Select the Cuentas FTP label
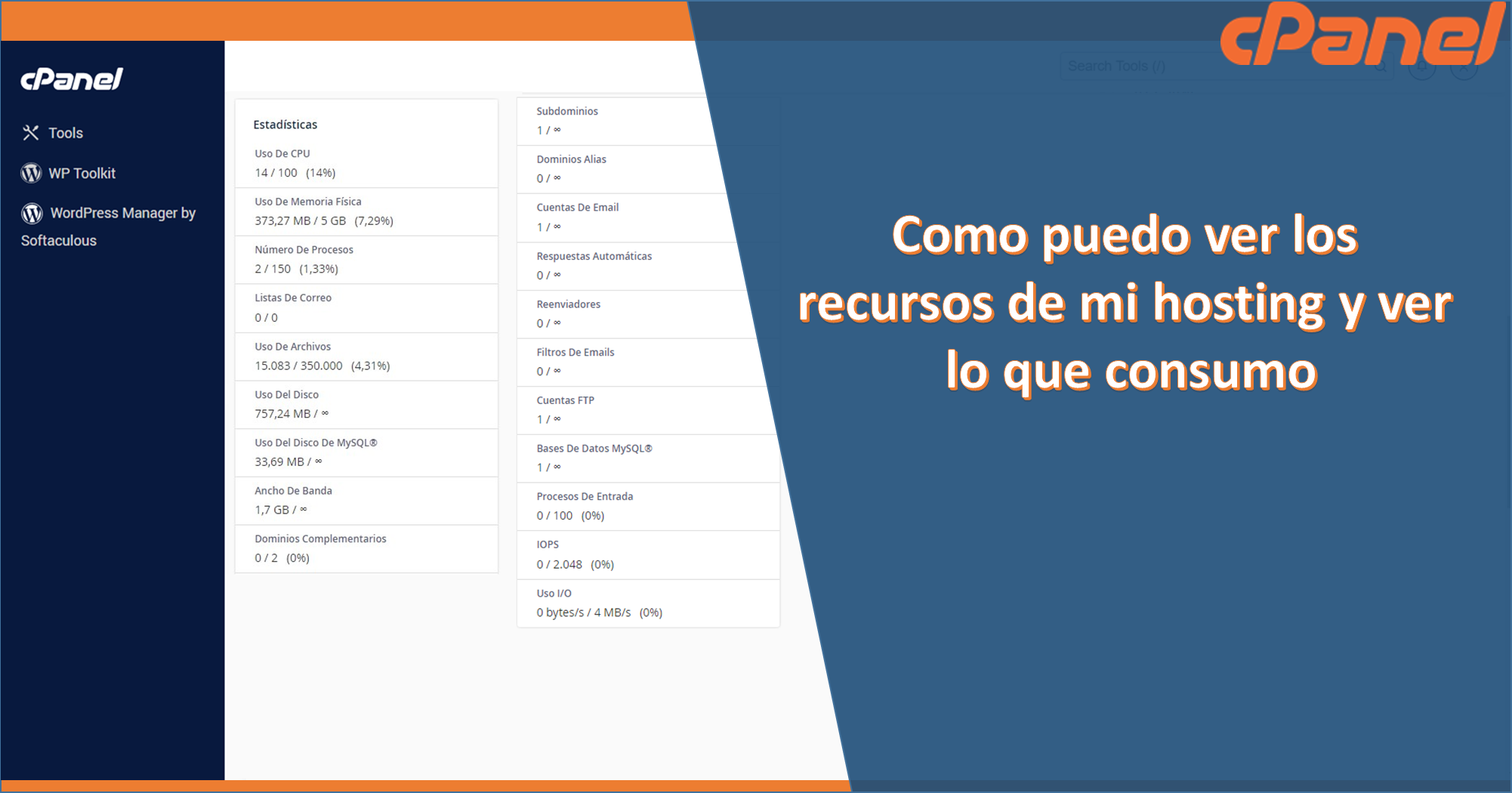This screenshot has width=1512, height=793. click(565, 400)
